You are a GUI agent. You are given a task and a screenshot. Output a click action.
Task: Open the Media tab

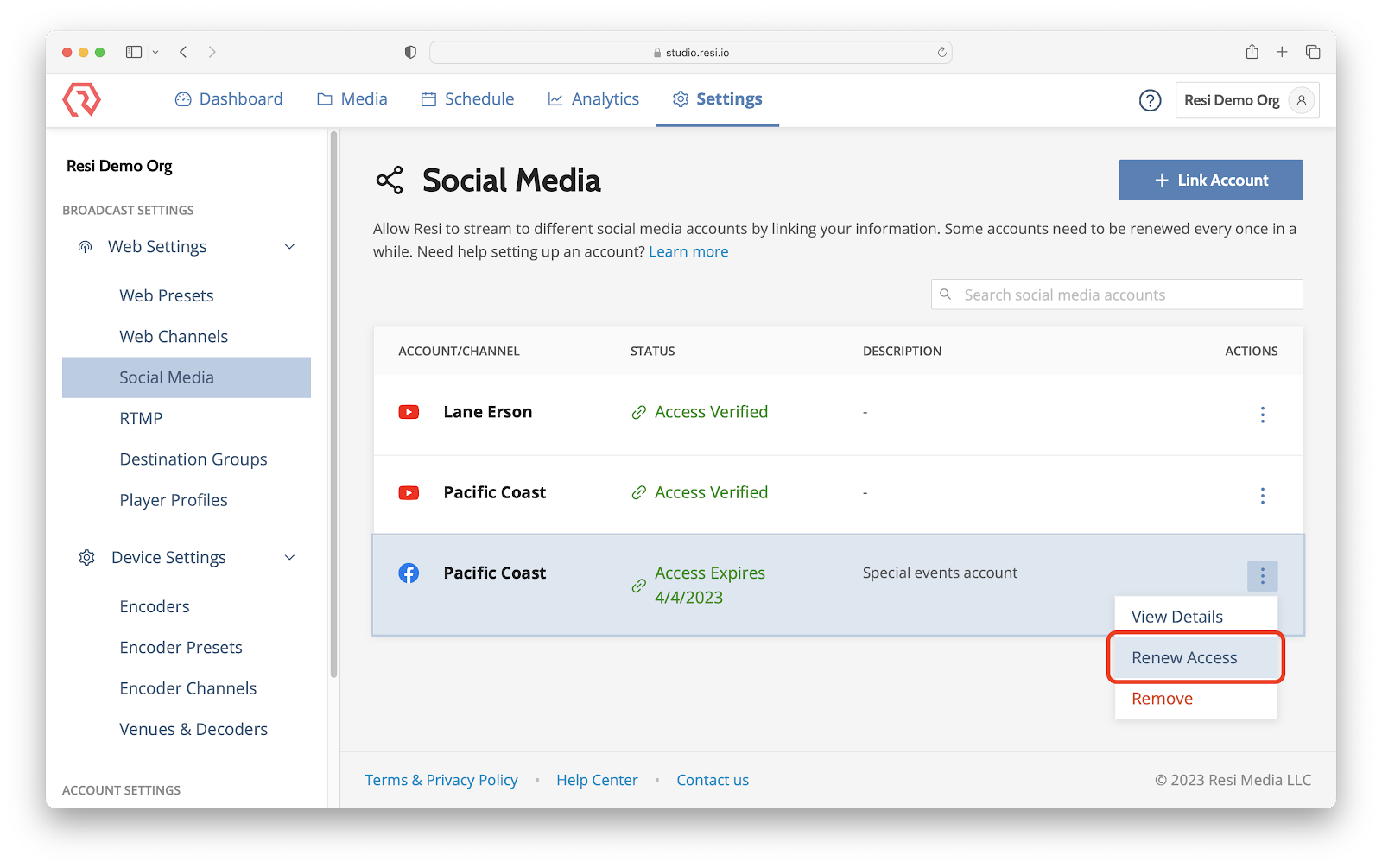point(352,99)
